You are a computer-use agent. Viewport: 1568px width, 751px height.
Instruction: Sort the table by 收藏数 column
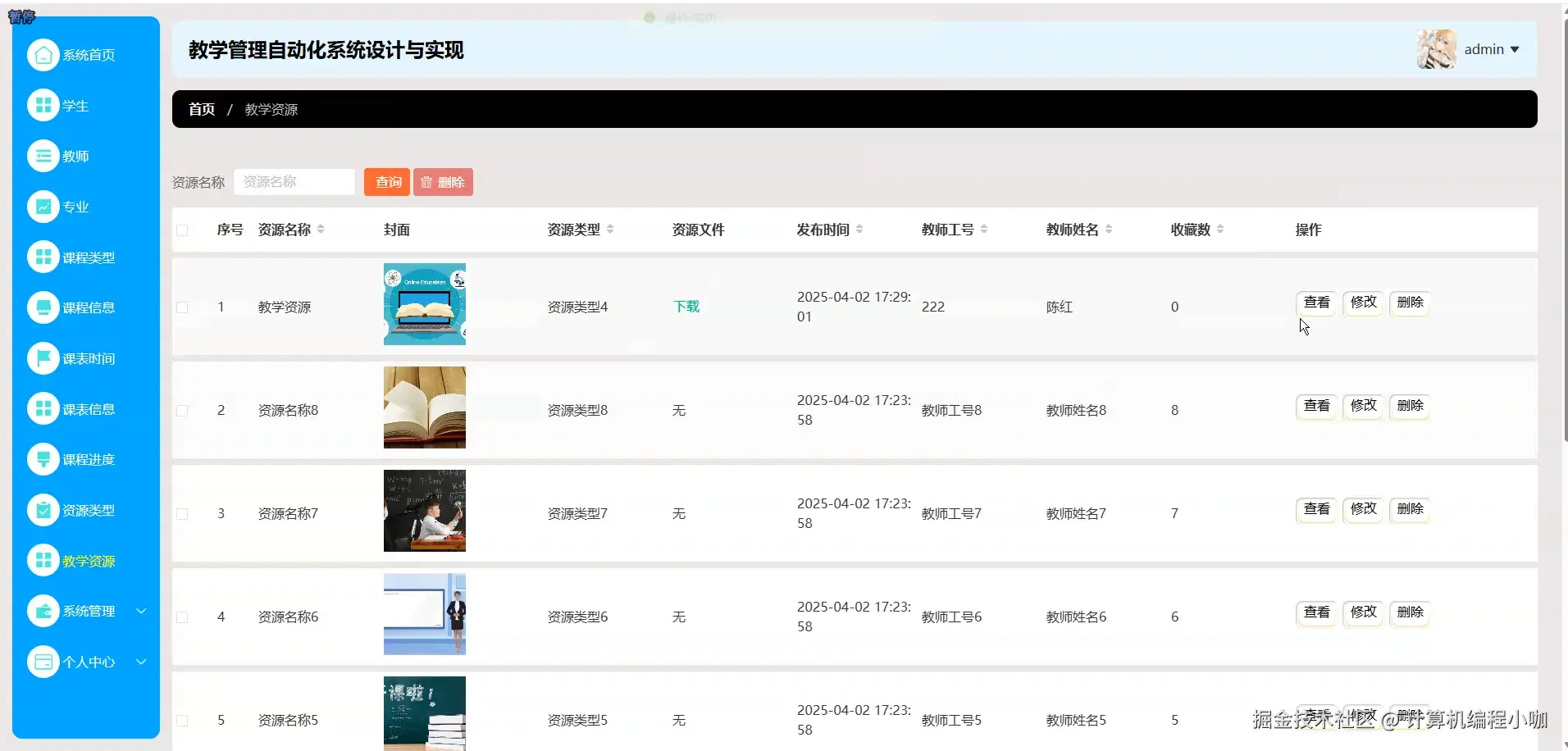click(x=1220, y=230)
